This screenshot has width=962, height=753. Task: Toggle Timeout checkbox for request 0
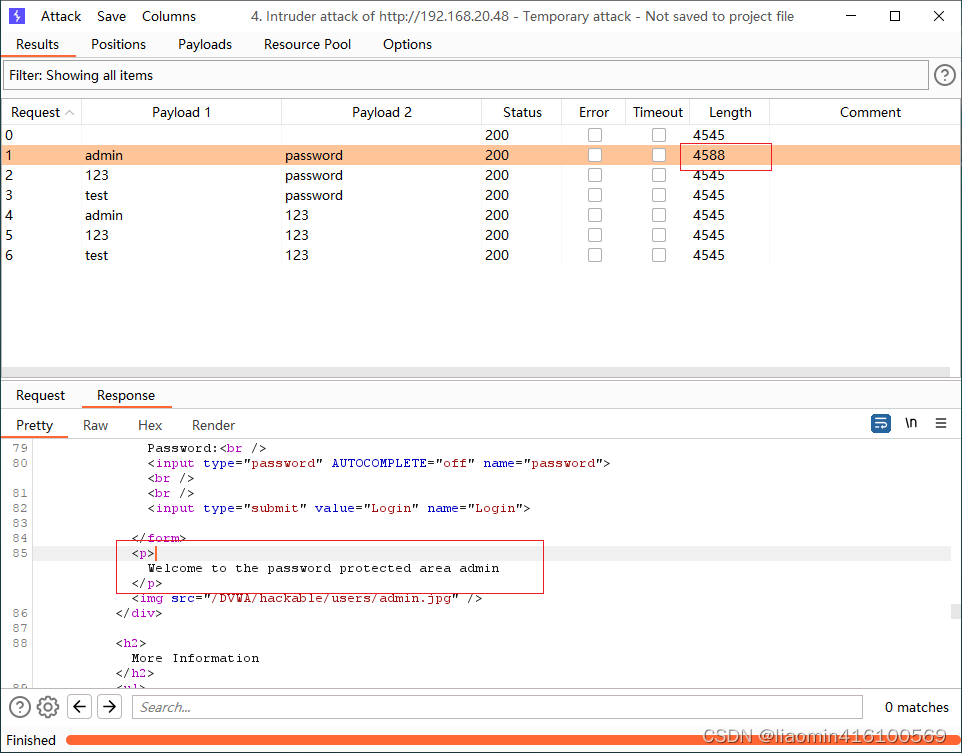(x=658, y=135)
